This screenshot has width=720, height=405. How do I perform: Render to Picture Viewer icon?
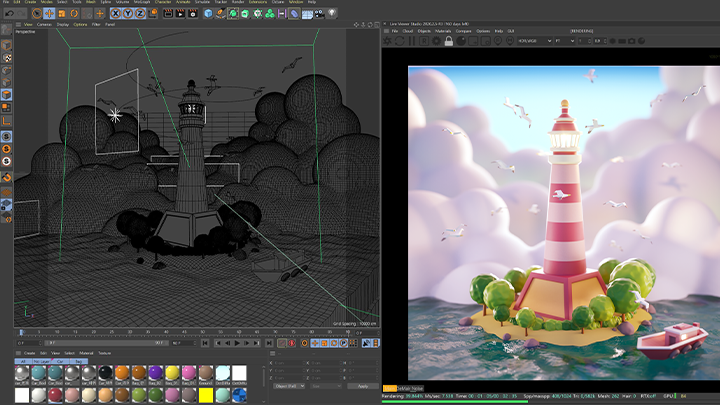click(180, 14)
